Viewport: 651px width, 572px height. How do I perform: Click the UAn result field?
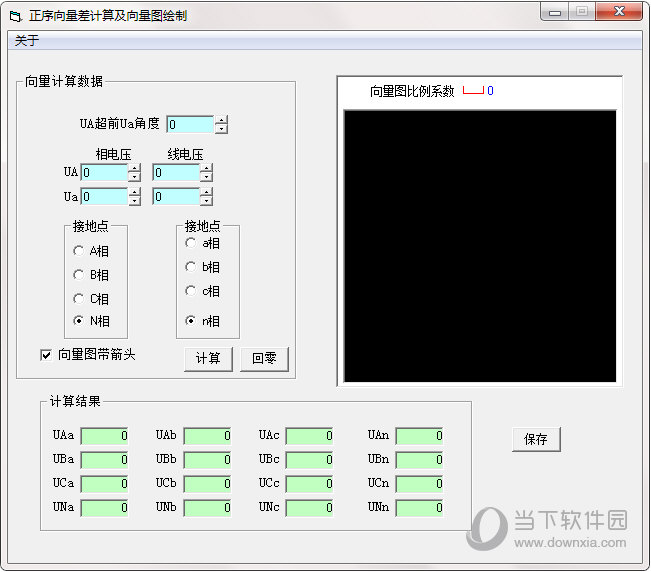pyautogui.click(x=419, y=436)
